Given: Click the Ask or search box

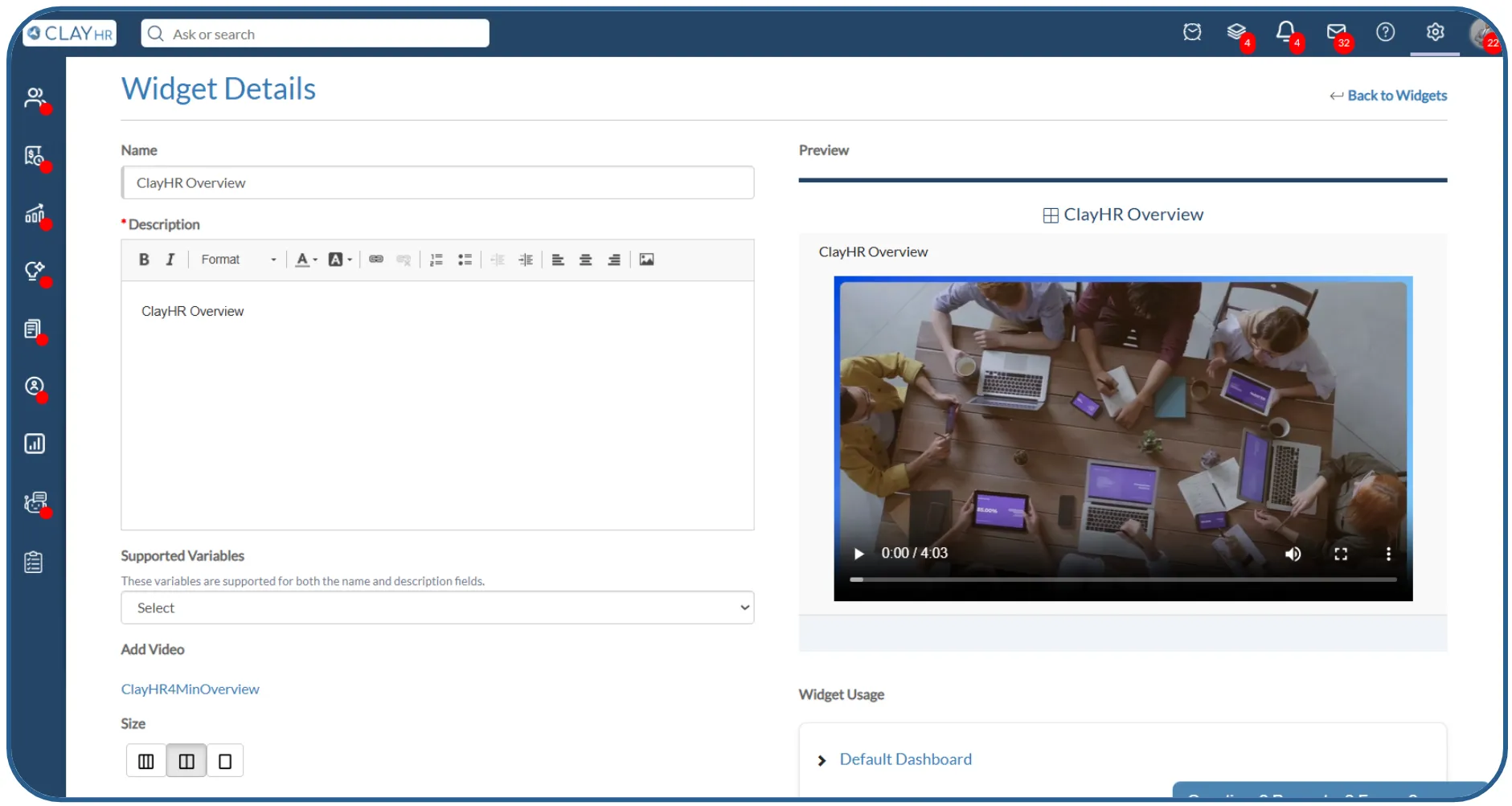Looking at the screenshot, I should 315,34.
